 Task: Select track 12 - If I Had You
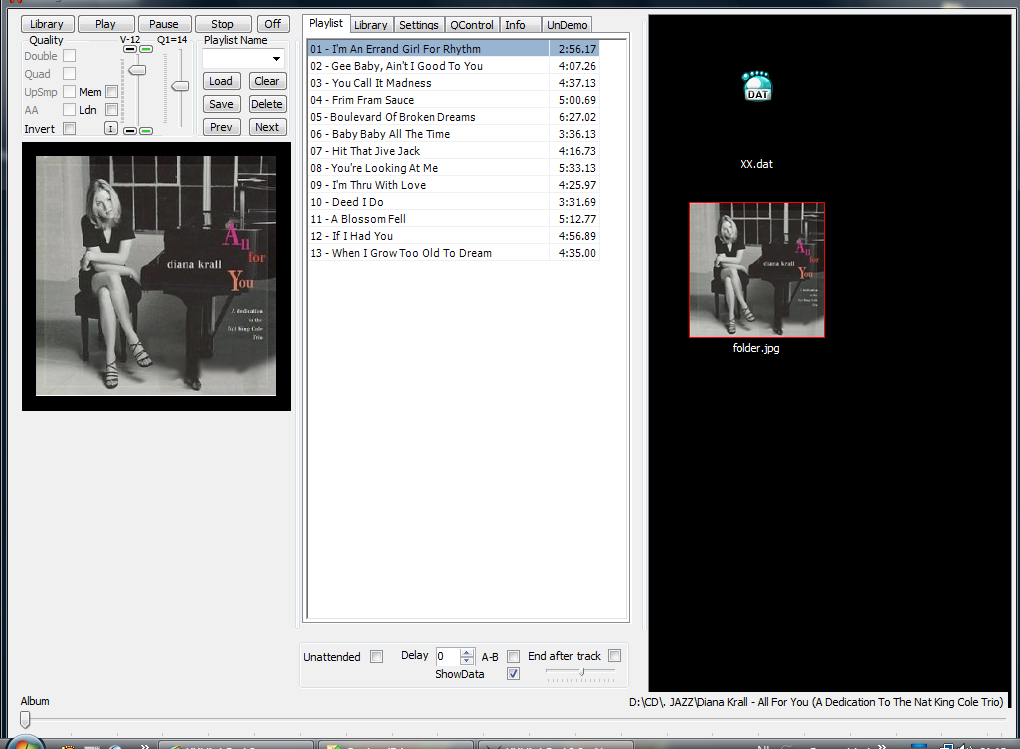click(x=453, y=236)
